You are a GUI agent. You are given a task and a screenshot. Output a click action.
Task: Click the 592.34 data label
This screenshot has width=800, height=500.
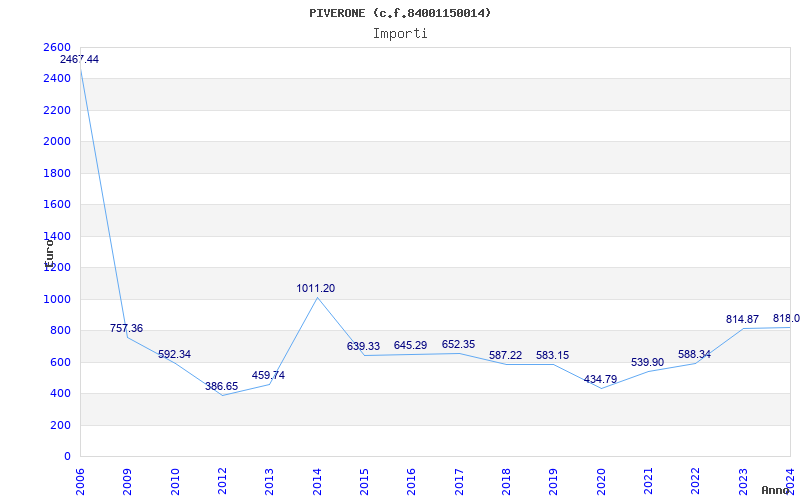(x=174, y=354)
